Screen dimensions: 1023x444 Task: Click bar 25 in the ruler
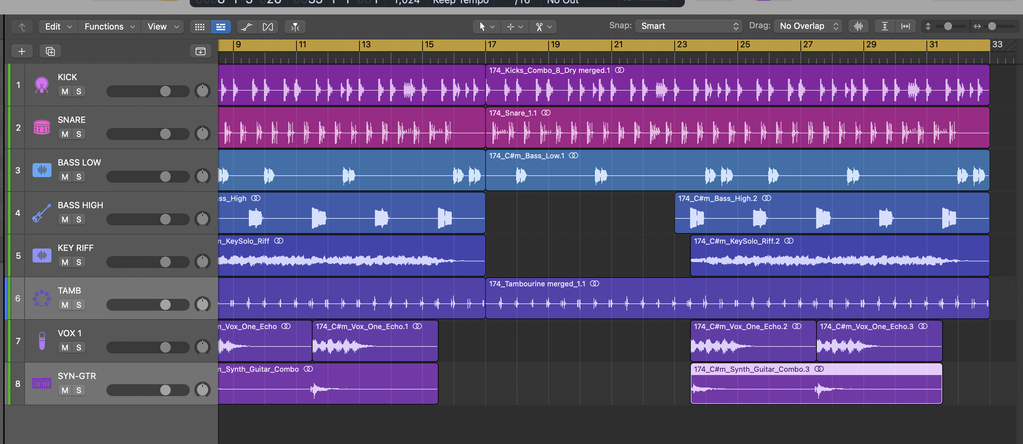tap(744, 45)
